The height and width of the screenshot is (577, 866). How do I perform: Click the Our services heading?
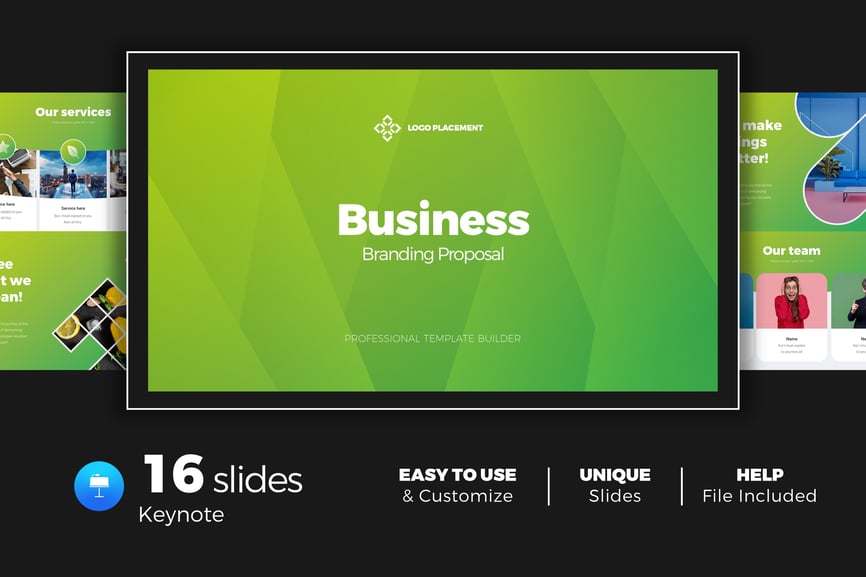tap(73, 112)
